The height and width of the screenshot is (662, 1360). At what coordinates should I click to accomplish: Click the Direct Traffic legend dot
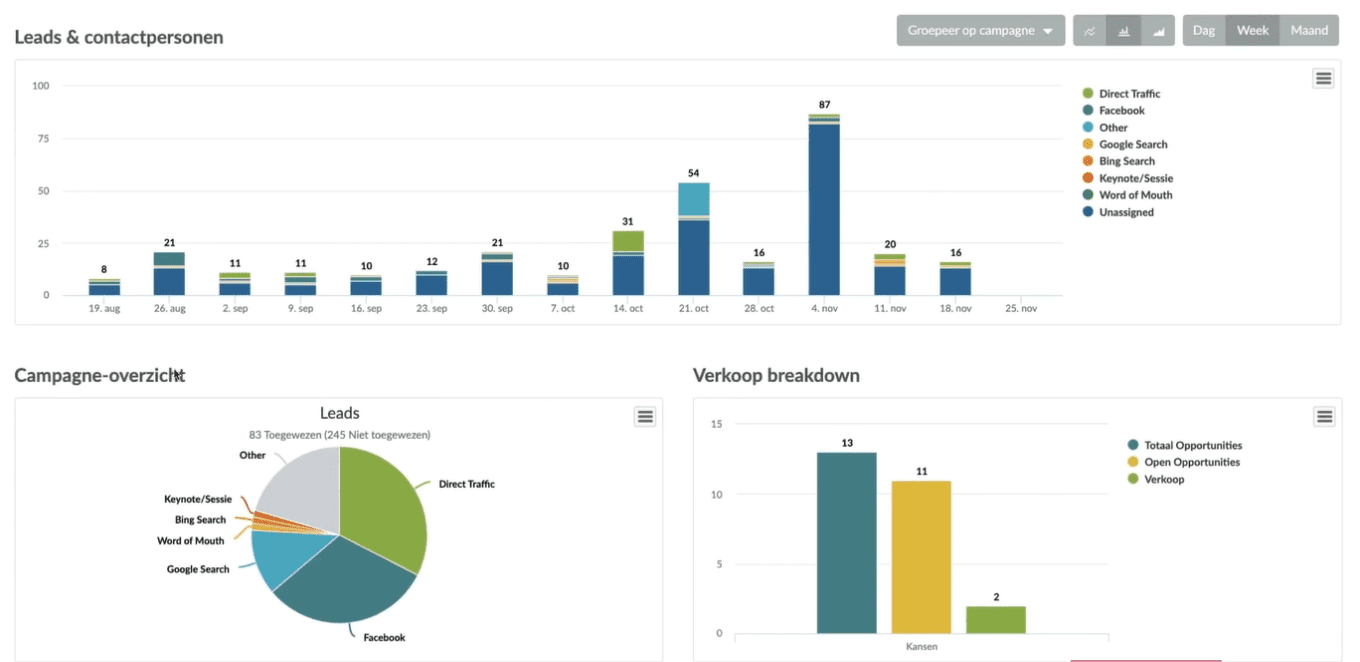[1087, 94]
